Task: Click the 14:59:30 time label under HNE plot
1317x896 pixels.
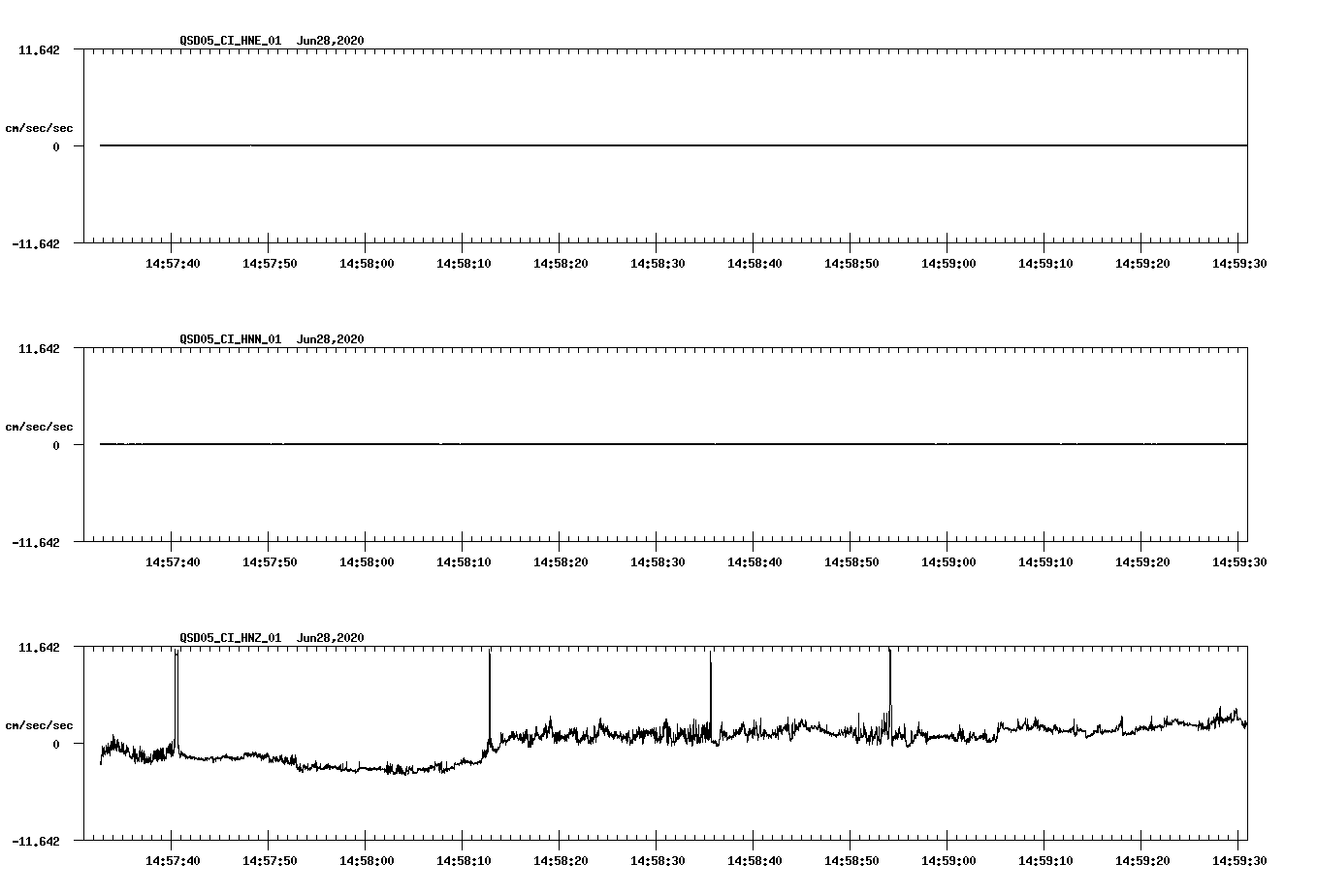Action: click(1239, 263)
